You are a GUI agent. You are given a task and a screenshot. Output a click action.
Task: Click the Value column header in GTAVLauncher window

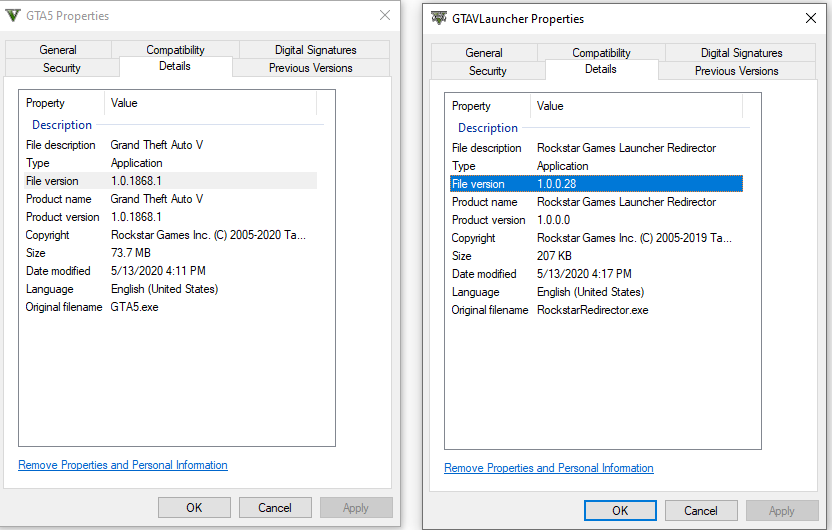point(551,106)
